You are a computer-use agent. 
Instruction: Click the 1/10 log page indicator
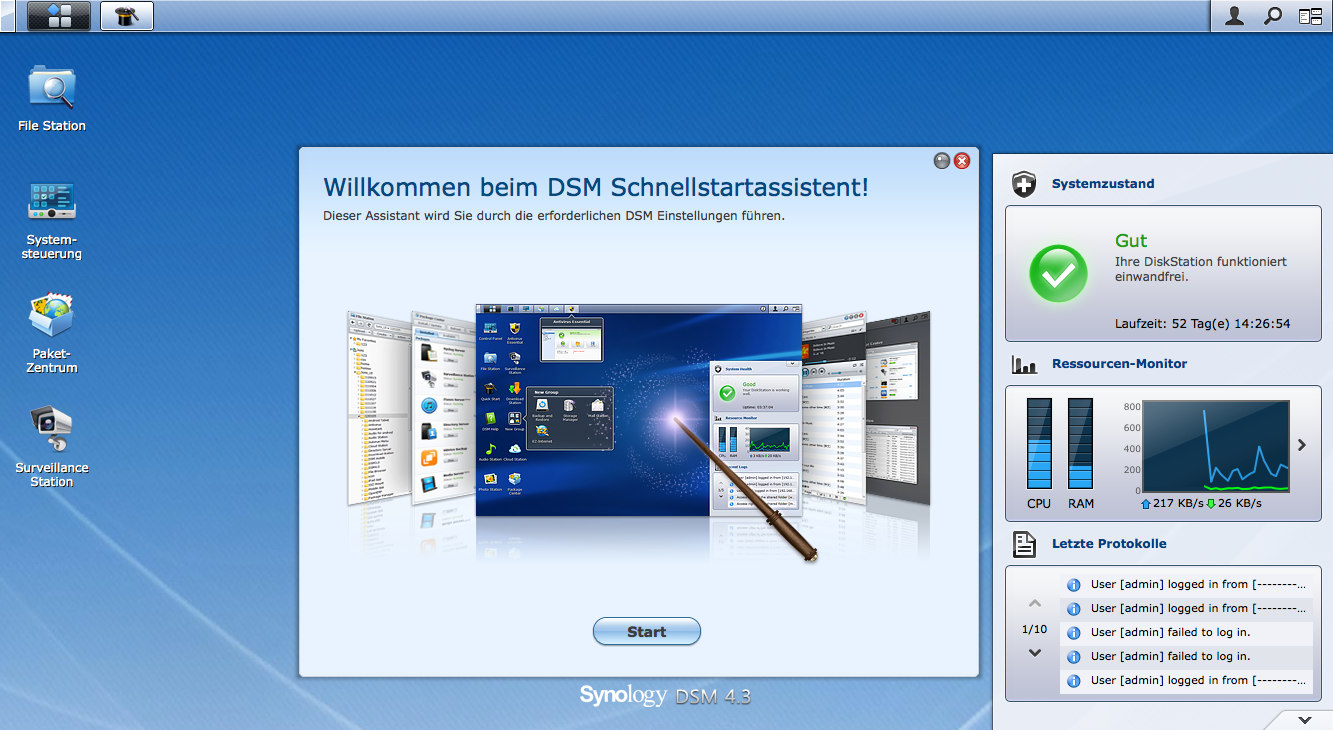click(1035, 629)
